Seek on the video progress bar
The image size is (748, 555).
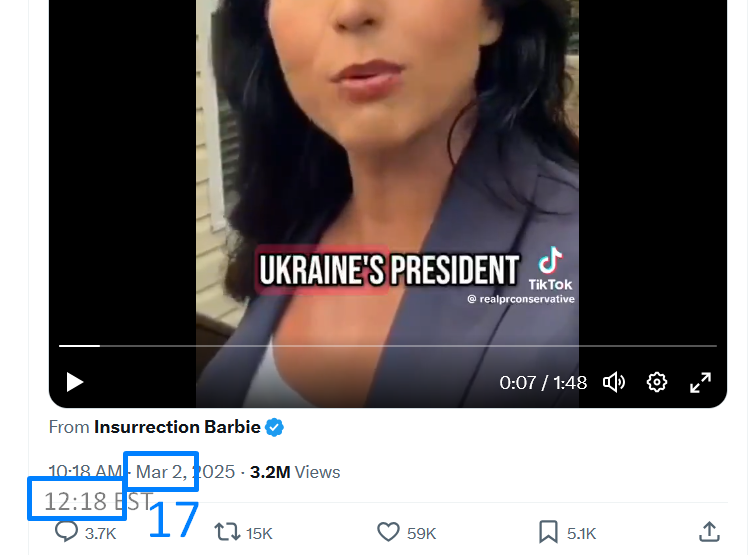(388, 346)
